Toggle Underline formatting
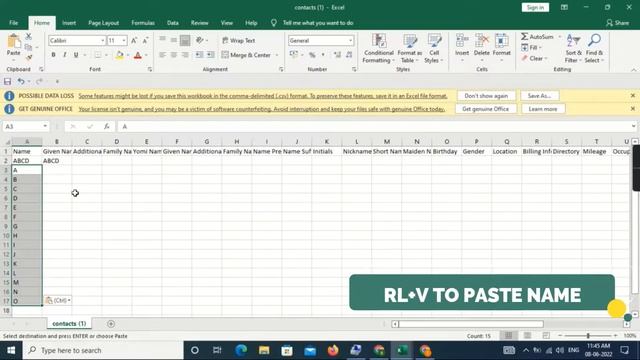Screen dimensions: 640x360 click(76, 55)
